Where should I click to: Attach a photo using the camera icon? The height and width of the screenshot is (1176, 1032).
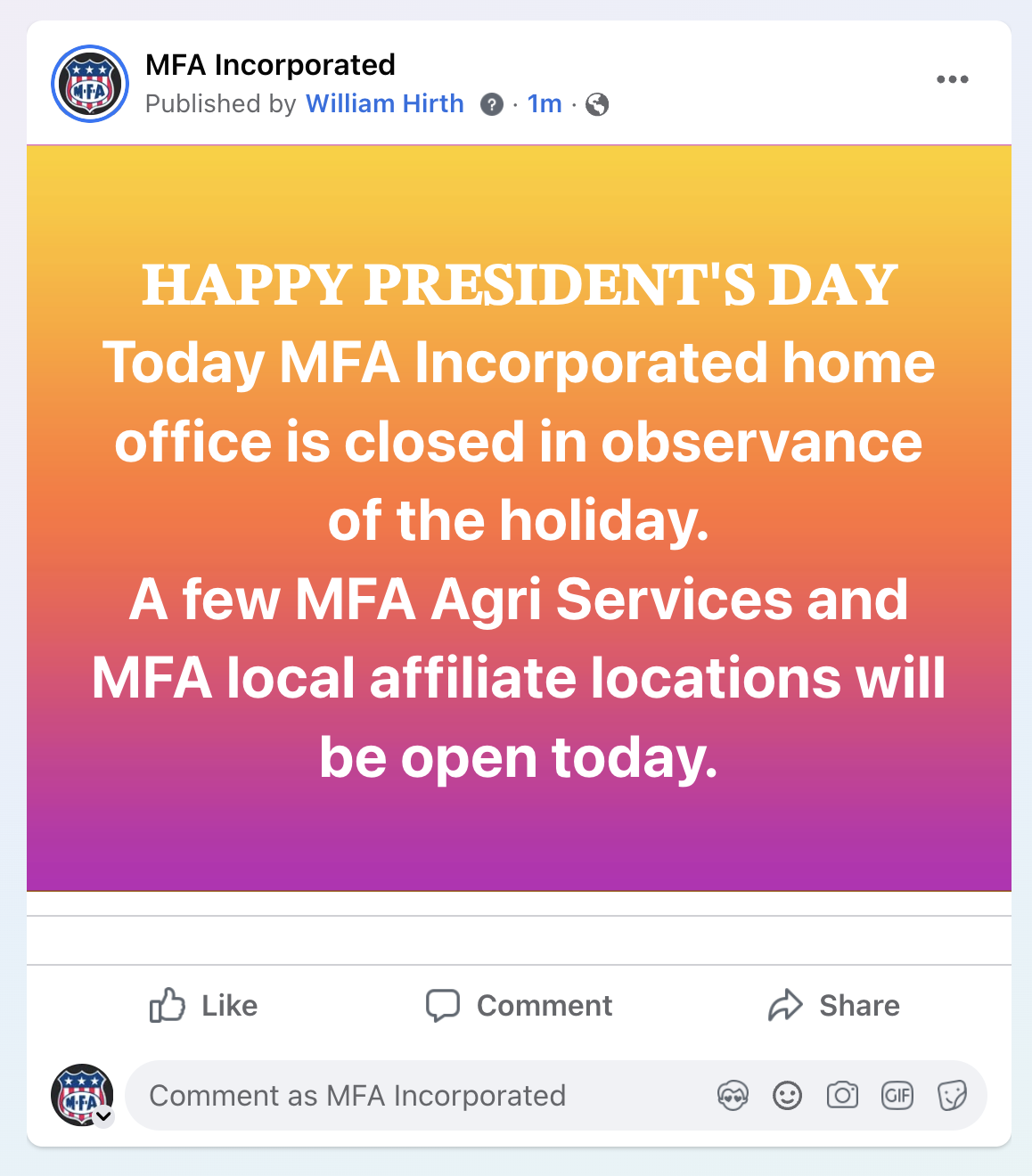pyautogui.click(x=842, y=1095)
